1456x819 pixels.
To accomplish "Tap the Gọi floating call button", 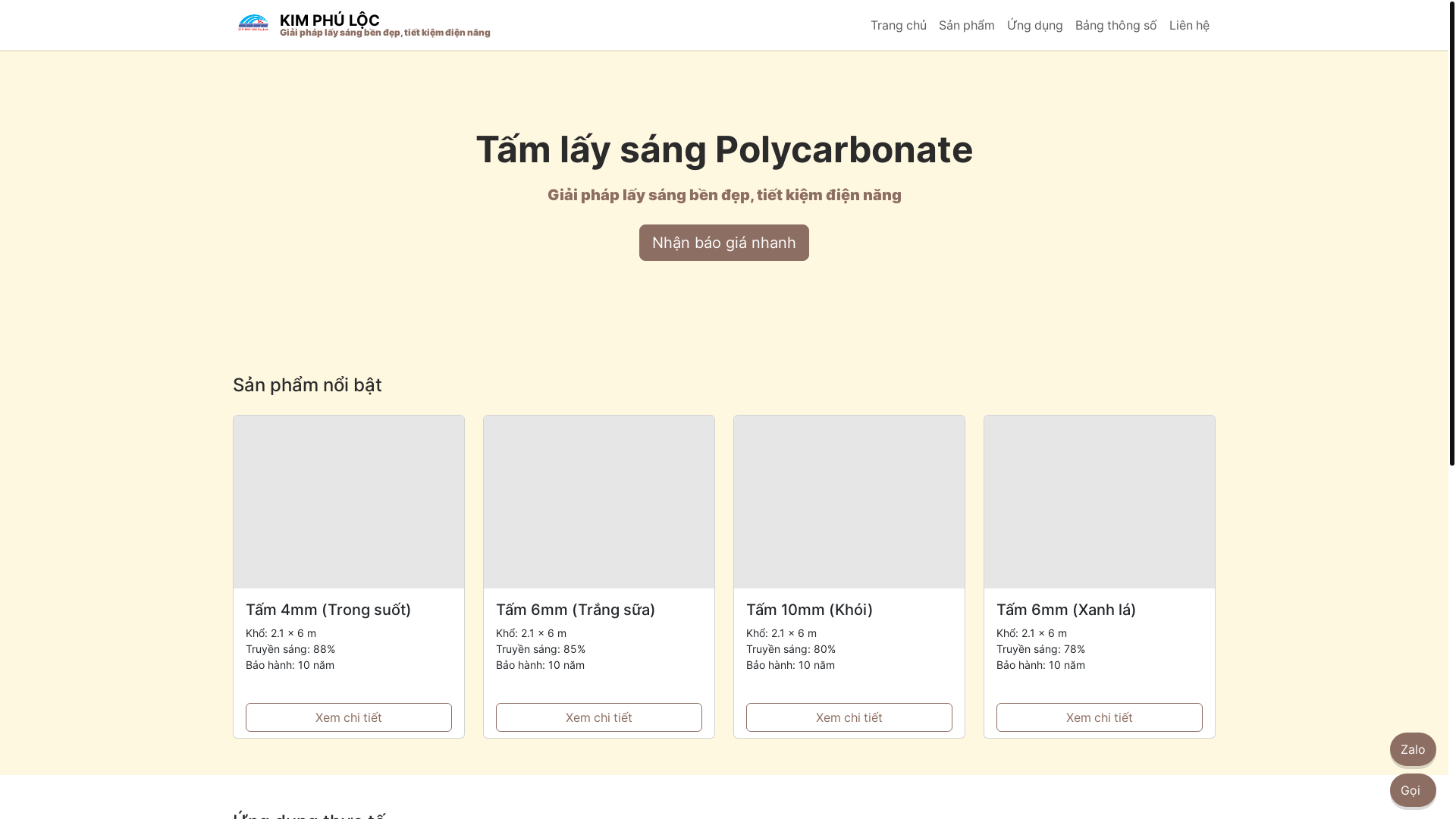I will (1413, 790).
